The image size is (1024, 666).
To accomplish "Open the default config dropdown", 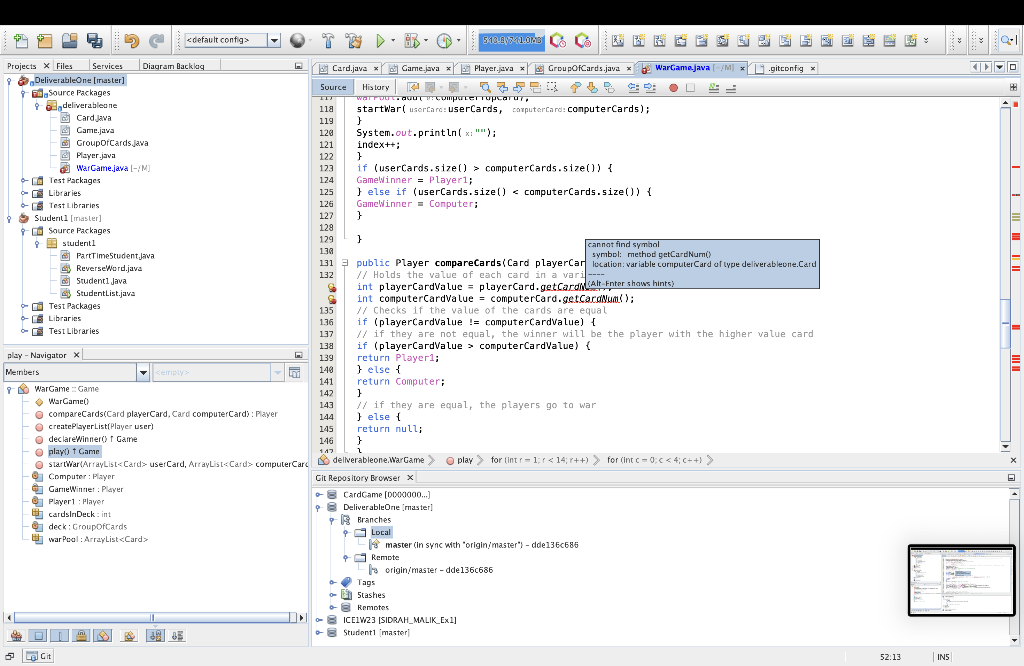I will [274, 41].
